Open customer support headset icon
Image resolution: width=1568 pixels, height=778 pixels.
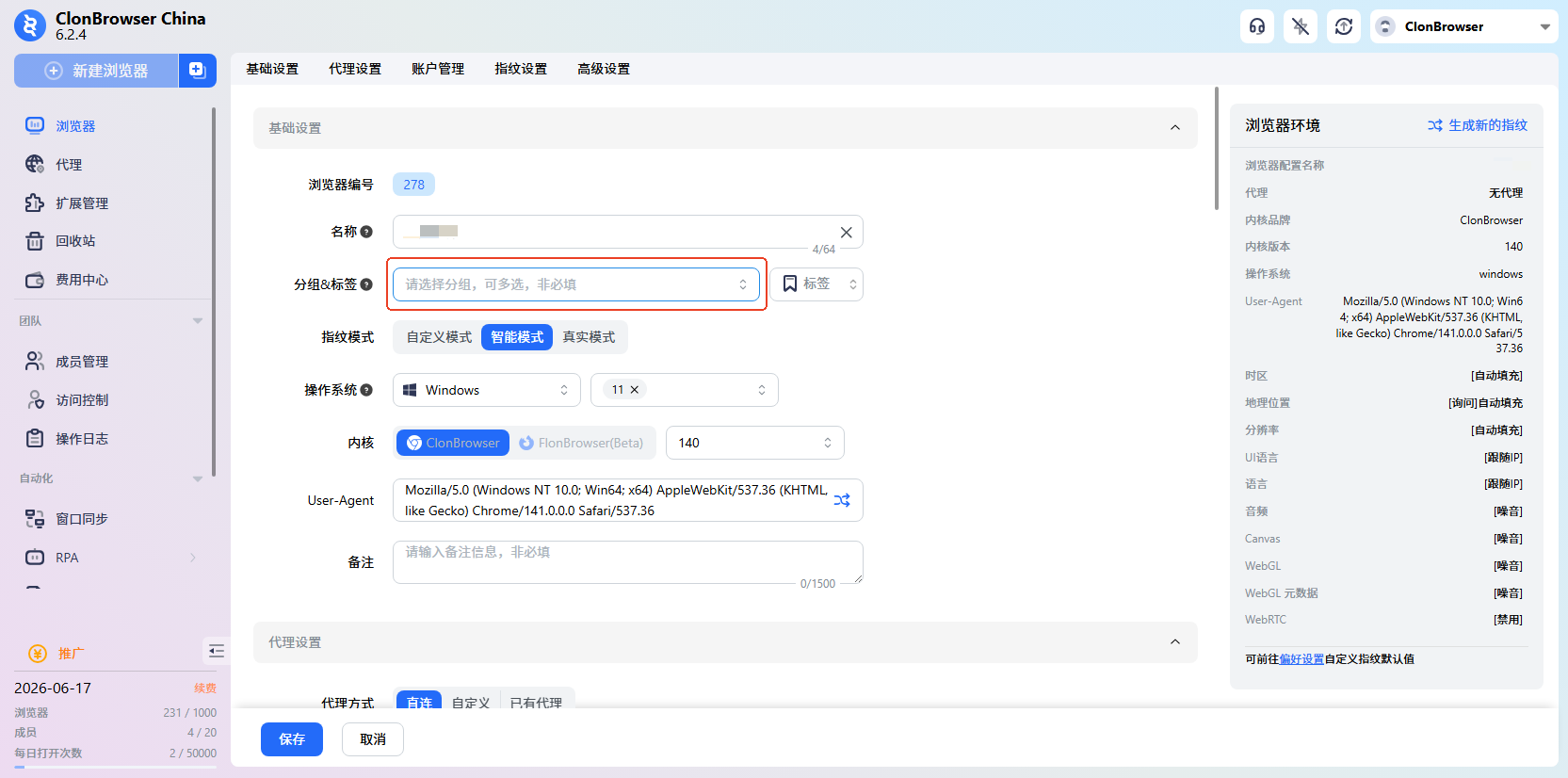point(1257,26)
